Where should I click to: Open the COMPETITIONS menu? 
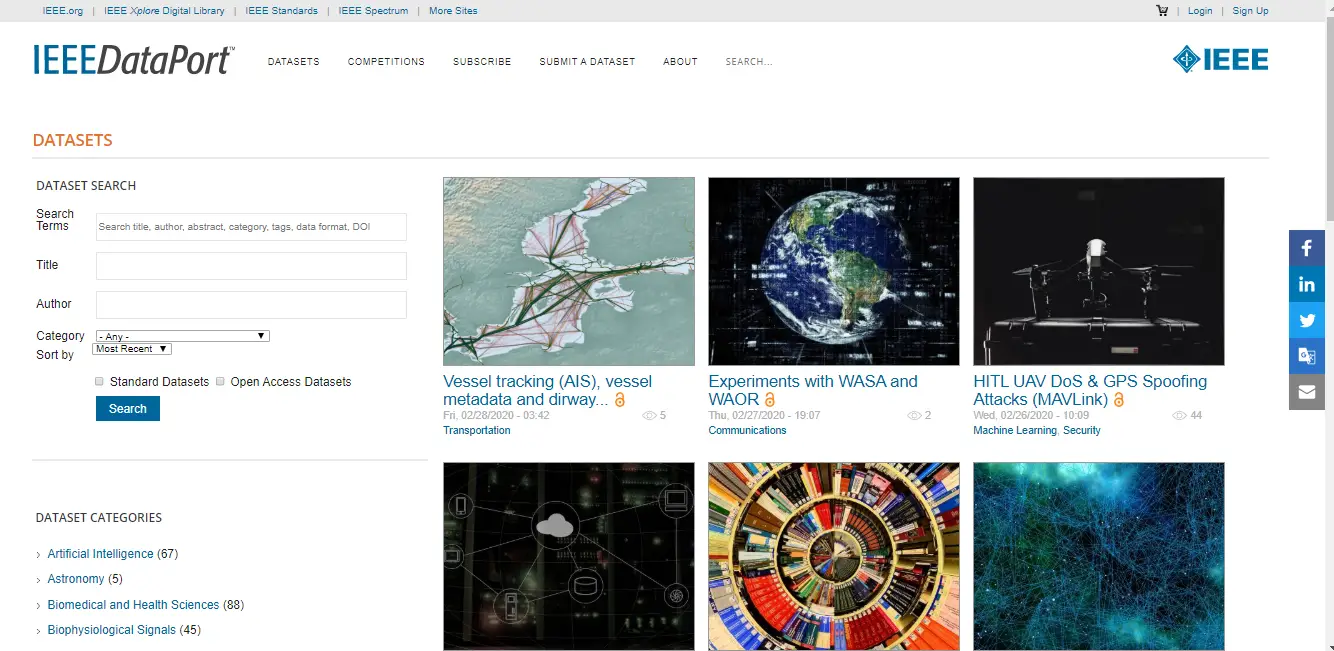pos(386,61)
